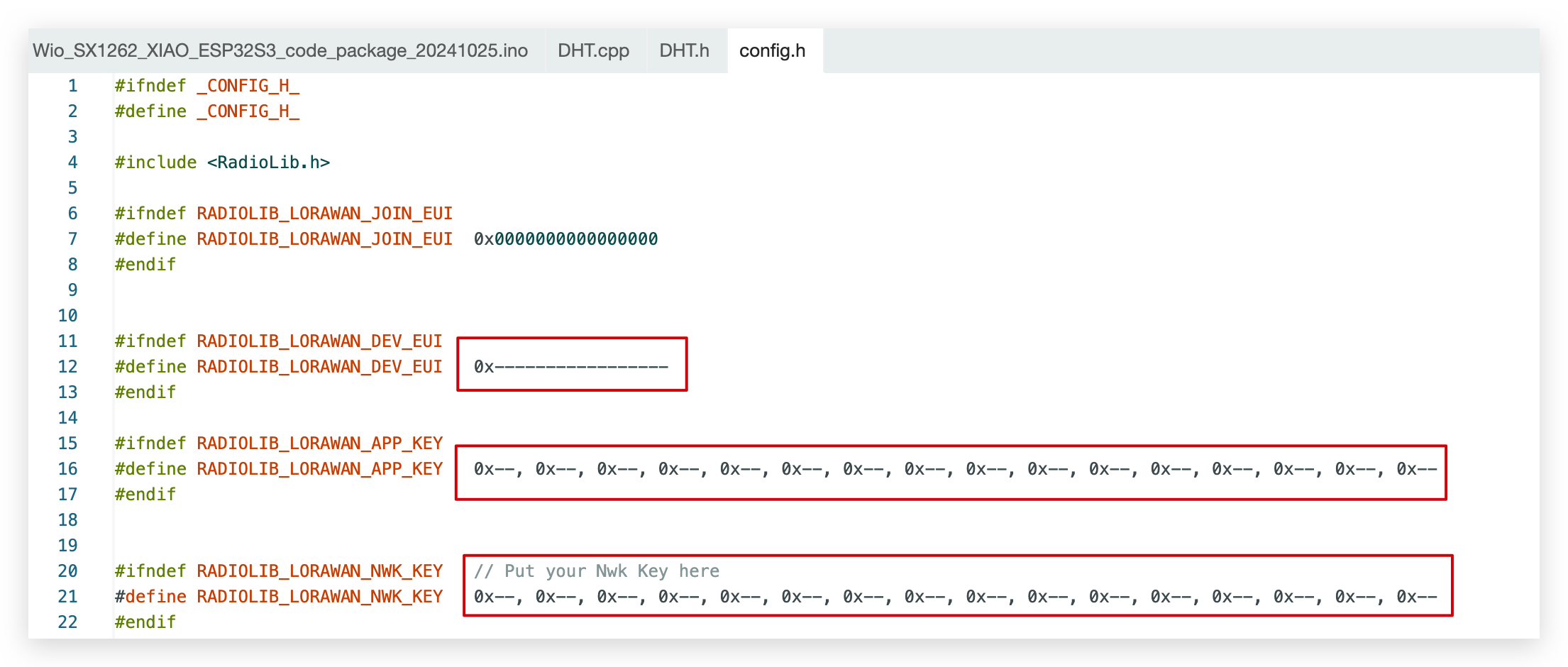Click line number 12 in the gutter
Screen dimensions: 1568x667
click(x=68, y=367)
